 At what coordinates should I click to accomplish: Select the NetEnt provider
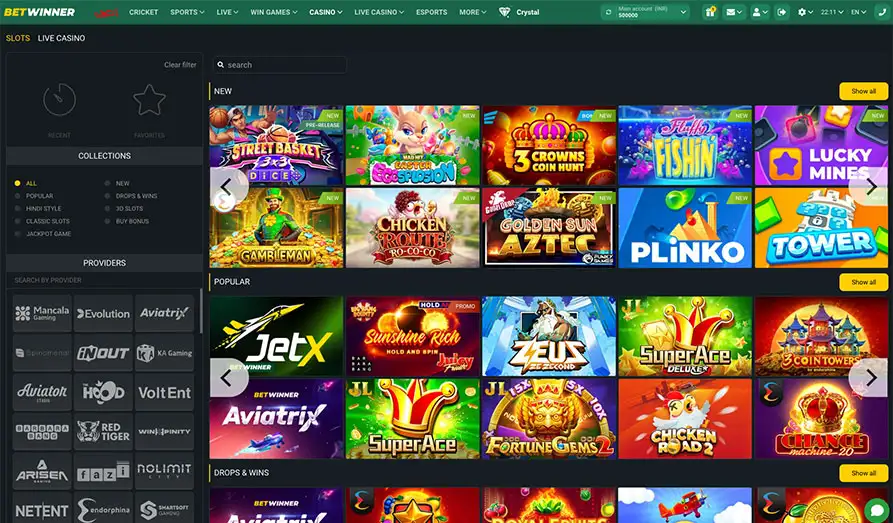(x=42, y=508)
